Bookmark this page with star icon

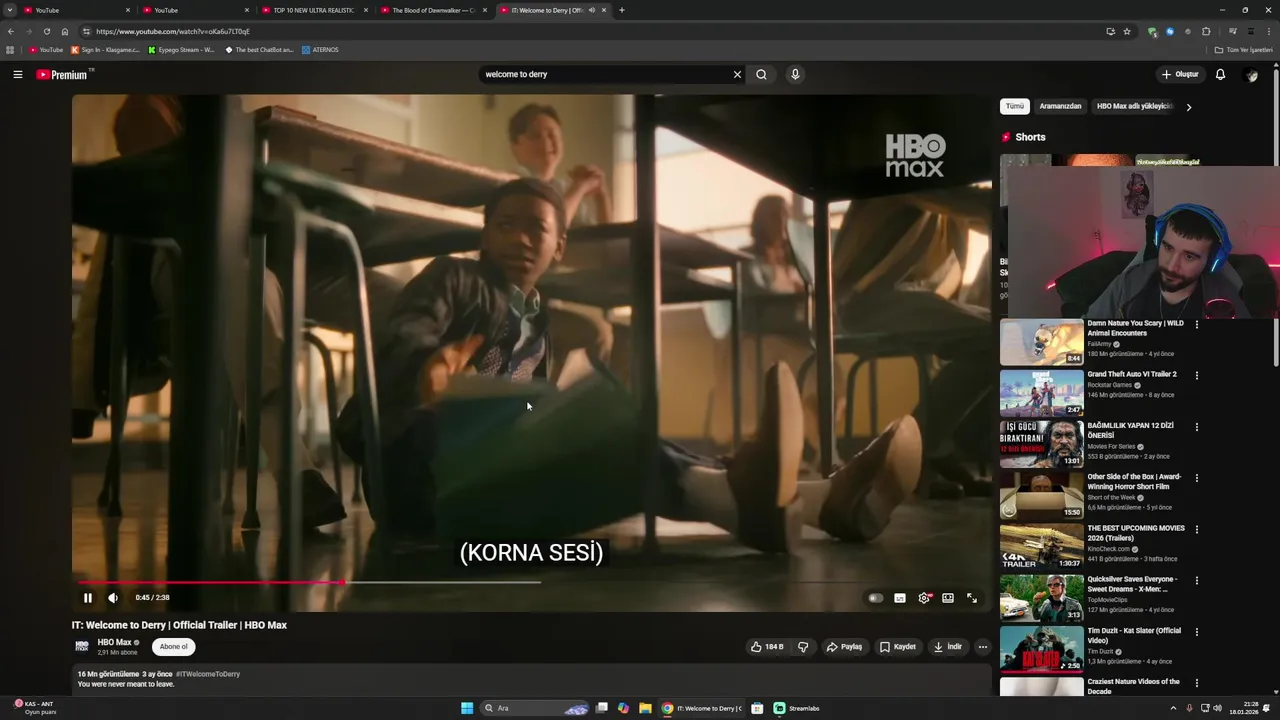pyautogui.click(x=1127, y=31)
